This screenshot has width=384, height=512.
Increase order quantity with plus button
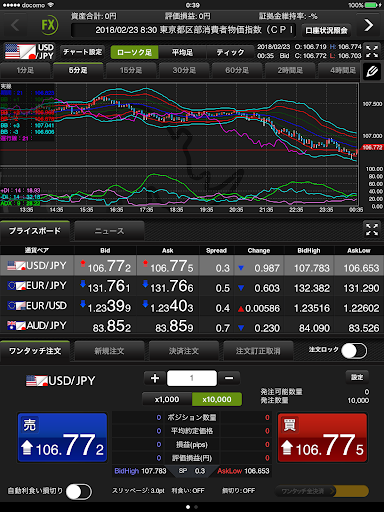[155, 378]
